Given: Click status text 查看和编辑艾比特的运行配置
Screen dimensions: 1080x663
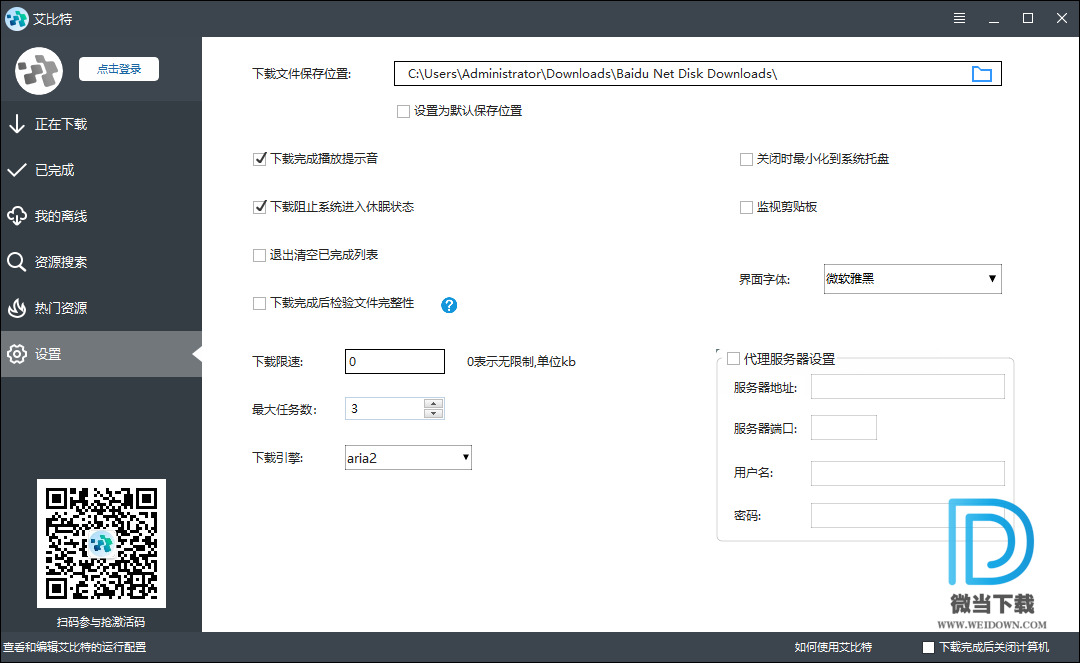Looking at the screenshot, I should point(74,647).
